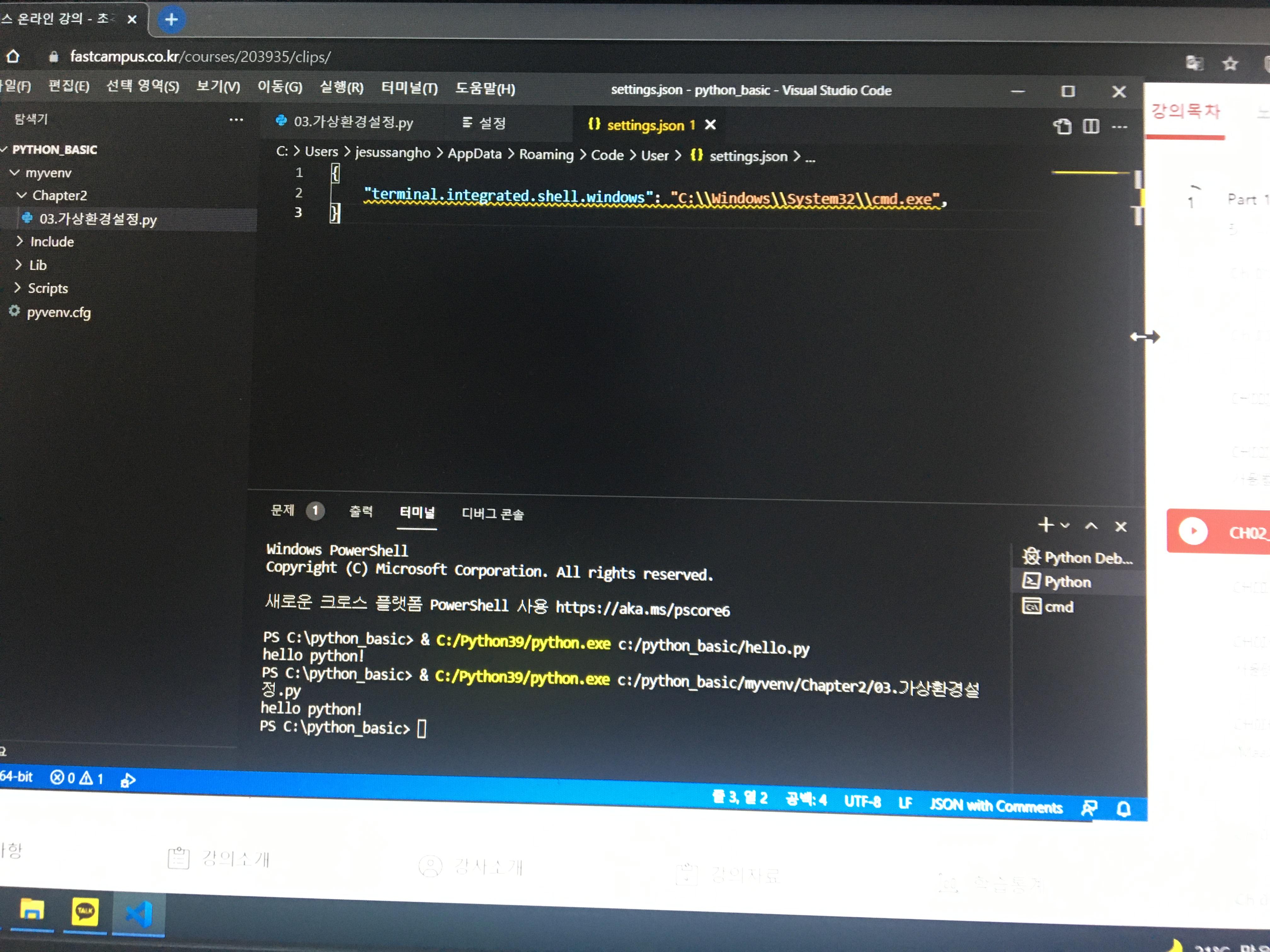The width and height of the screenshot is (1270, 952).
Task: Click the feedback icon in the status bar
Action: tap(1089, 808)
